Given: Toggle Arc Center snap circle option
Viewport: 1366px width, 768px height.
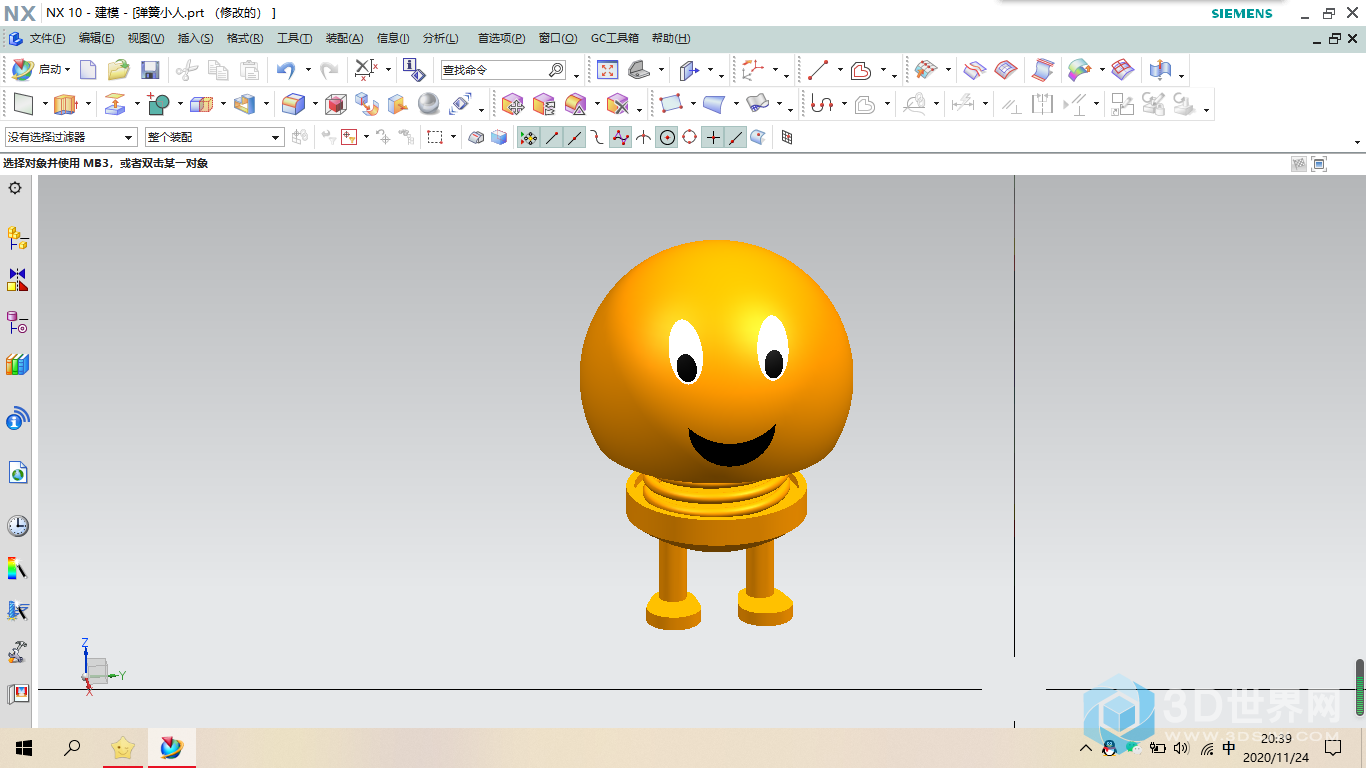Looking at the screenshot, I should pos(667,137).
